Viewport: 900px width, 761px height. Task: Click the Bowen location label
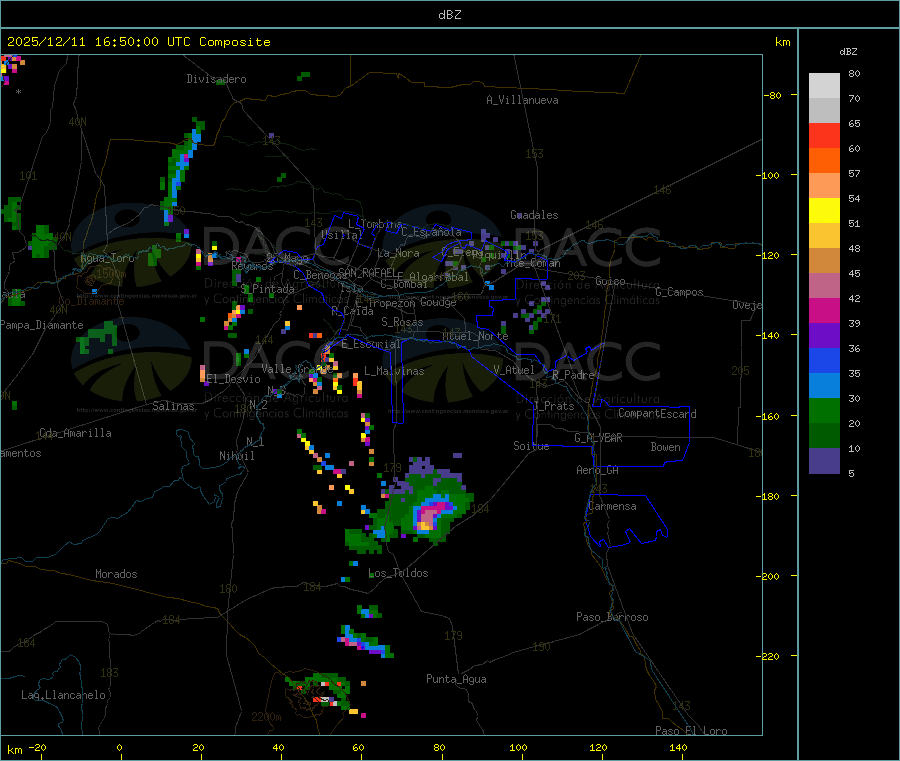[666, 447]
